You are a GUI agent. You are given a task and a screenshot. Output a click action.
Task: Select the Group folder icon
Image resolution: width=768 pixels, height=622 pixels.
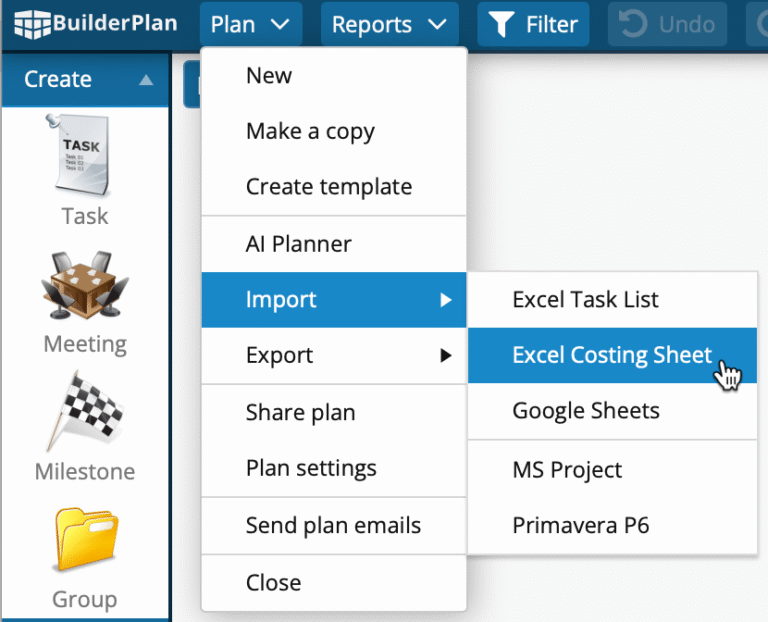click(x=84, y=541)
